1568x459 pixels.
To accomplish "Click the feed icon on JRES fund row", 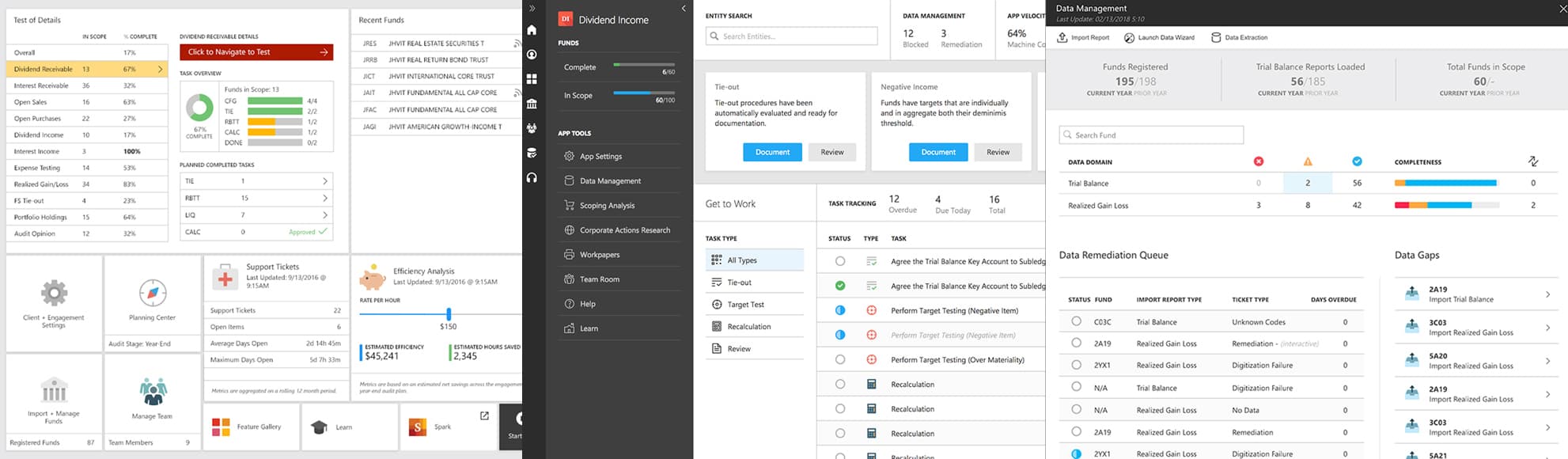I will pyautogui.click(x=517, y=44).
